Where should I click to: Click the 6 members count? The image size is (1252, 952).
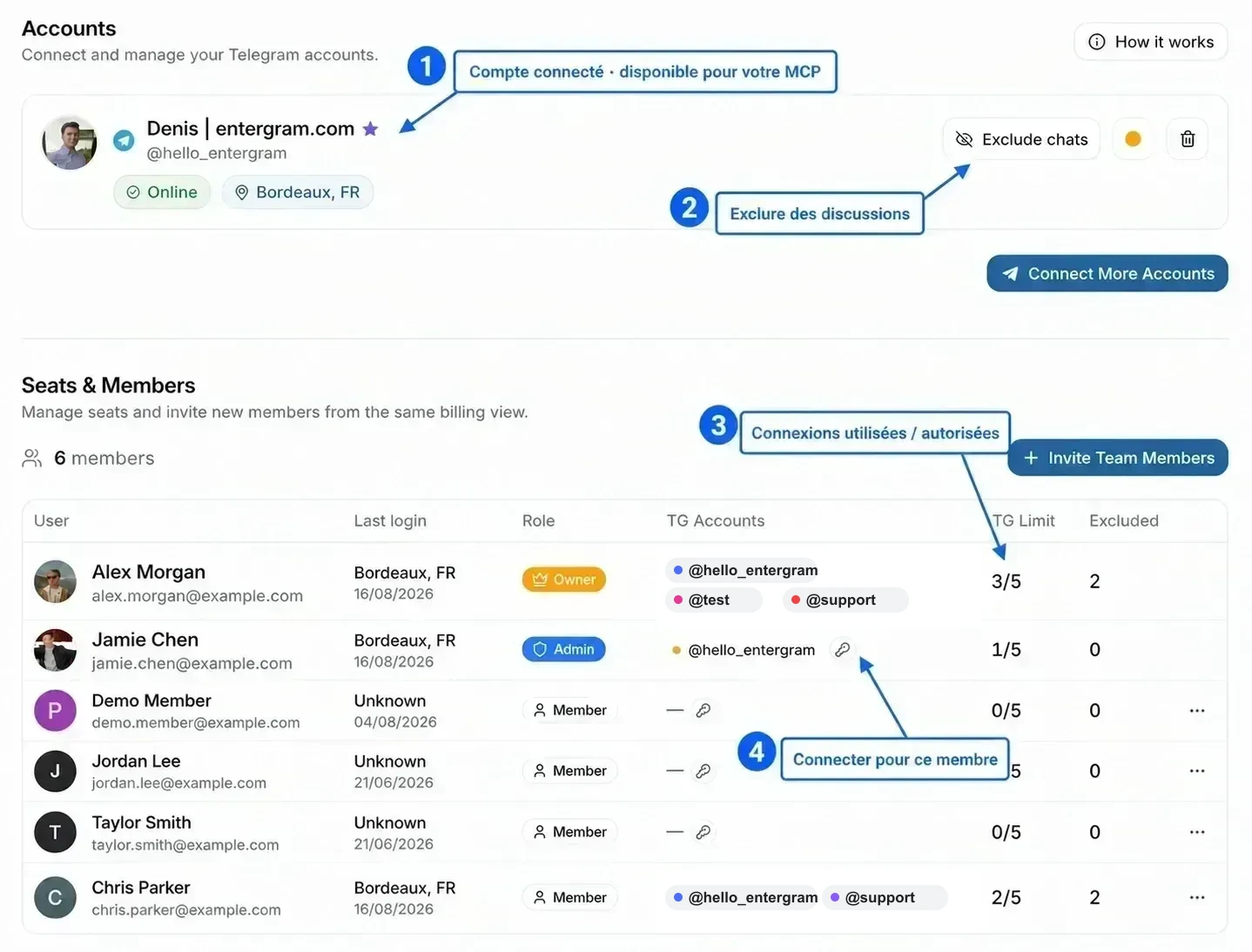pos(104,459)
